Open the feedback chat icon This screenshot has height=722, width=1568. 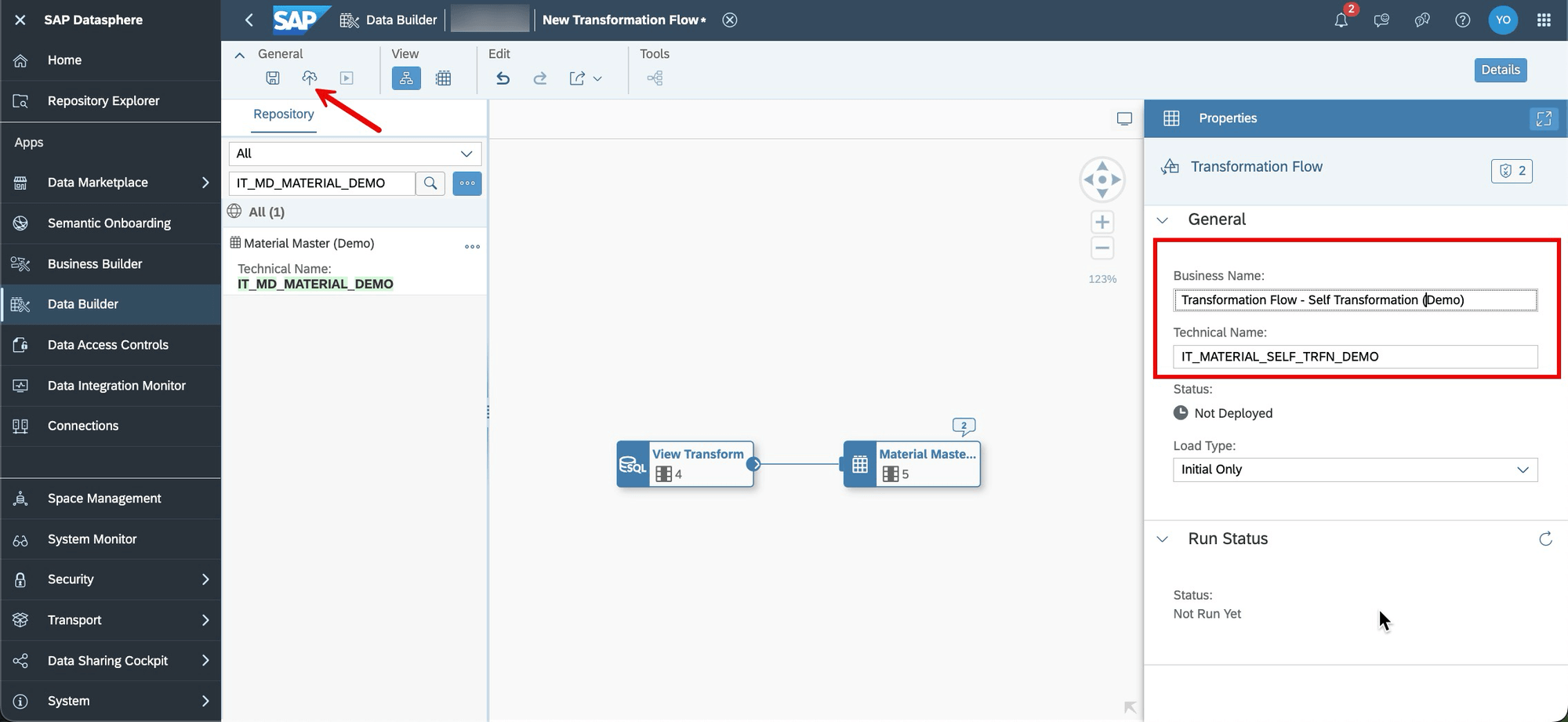(1381, 20)
